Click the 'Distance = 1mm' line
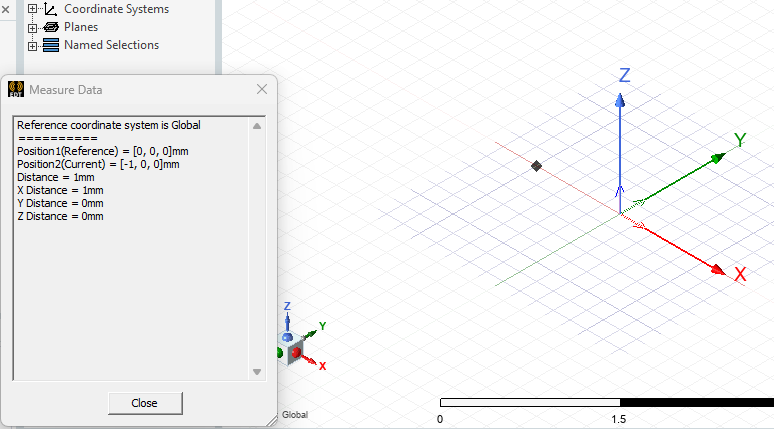The height and width of the screenshot is (429, 774). pos(56,177)
